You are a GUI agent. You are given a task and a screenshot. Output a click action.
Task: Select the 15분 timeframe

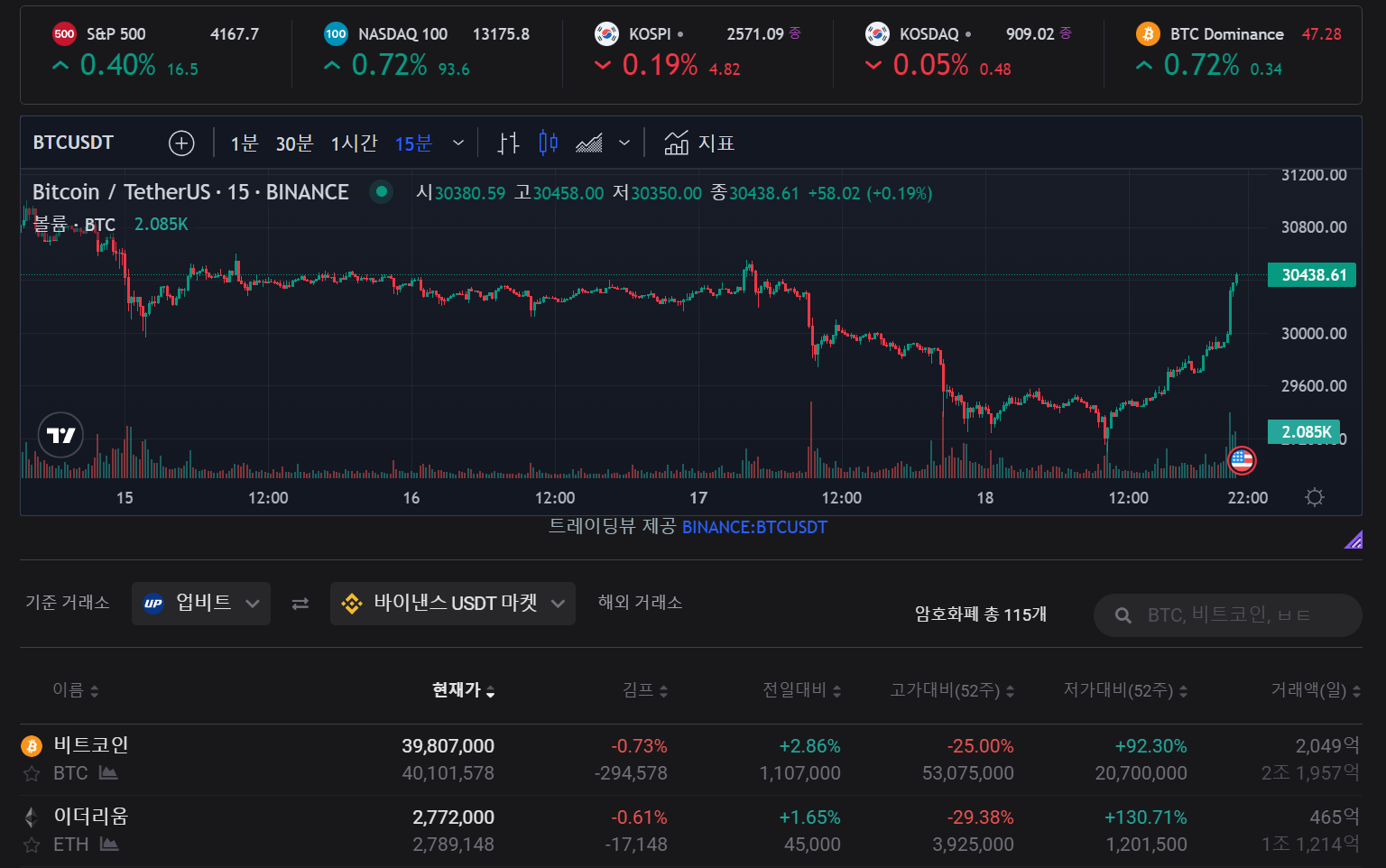click(x=414, y=143)
